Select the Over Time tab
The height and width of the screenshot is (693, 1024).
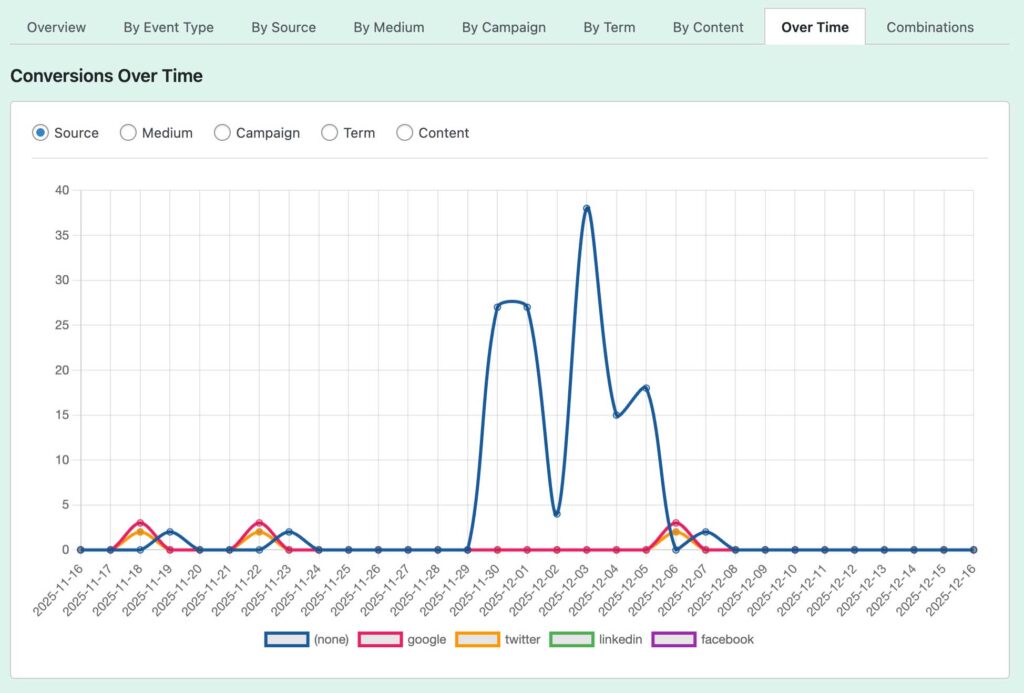(815, 27)
